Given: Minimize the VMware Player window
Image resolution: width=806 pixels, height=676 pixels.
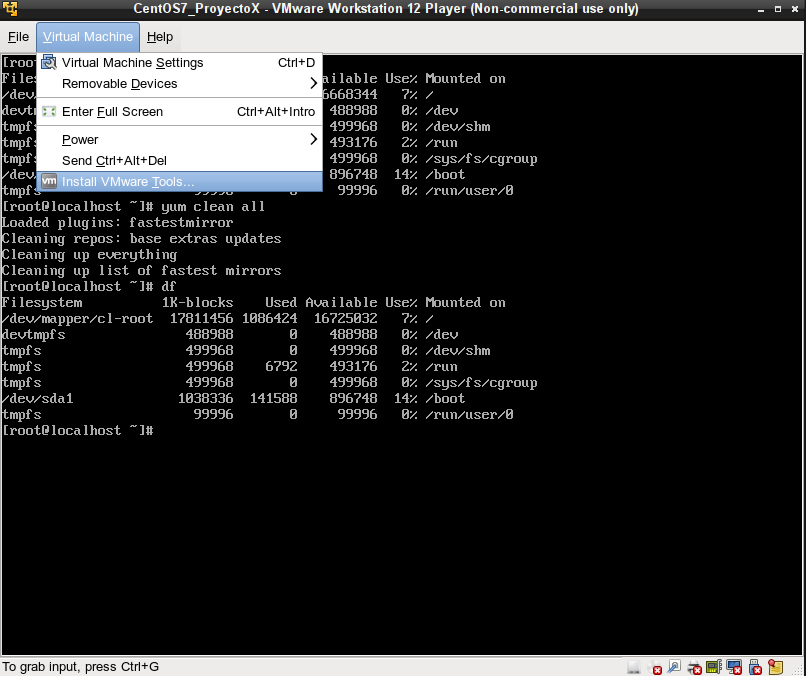Looking at the screenshot, I should coord(761,9).
